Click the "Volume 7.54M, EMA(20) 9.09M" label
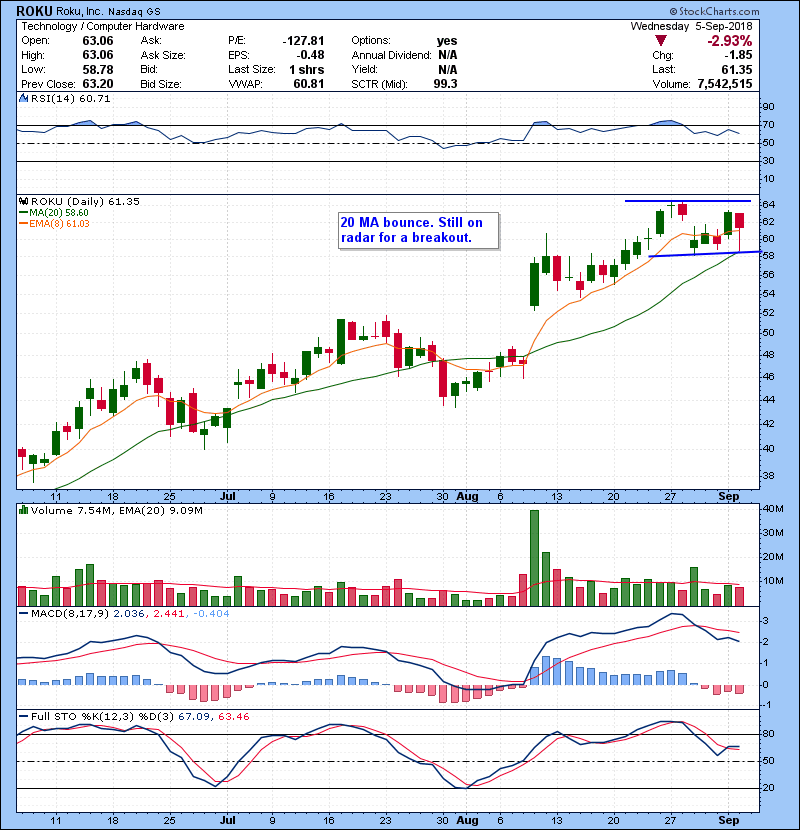 click(116, 510)
